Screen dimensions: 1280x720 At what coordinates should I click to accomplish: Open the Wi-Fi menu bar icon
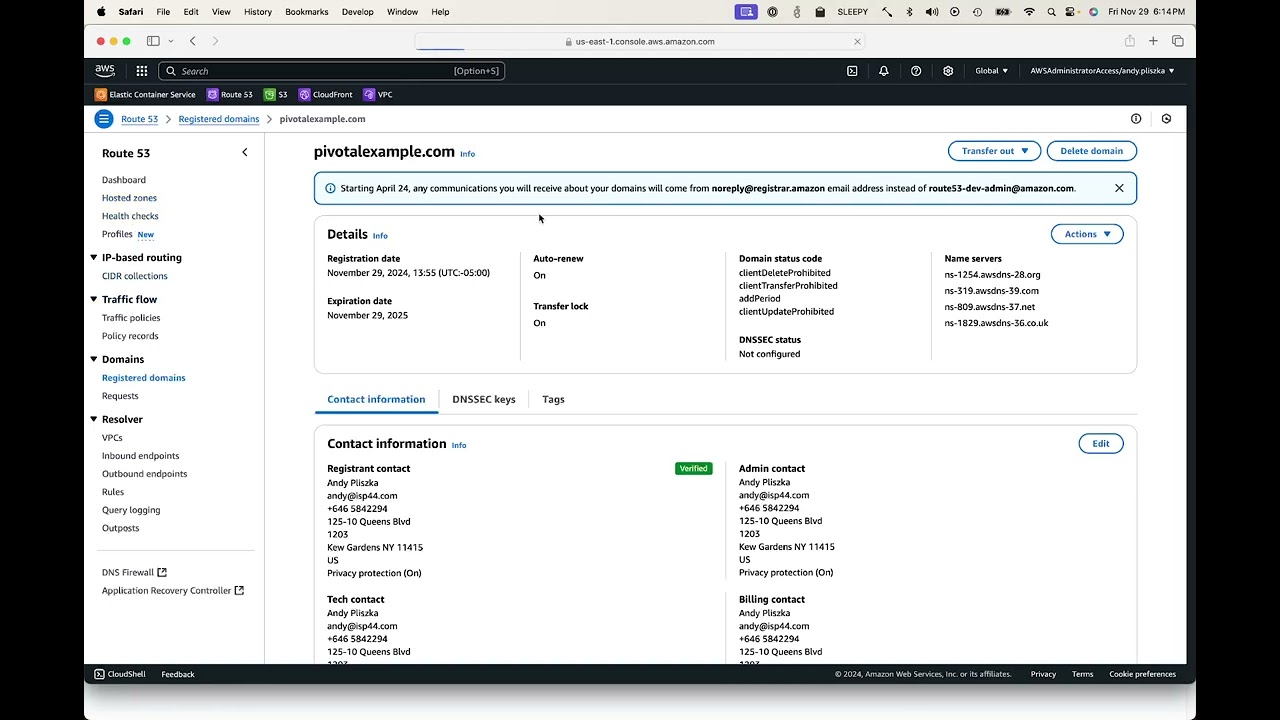point(1029,12)
